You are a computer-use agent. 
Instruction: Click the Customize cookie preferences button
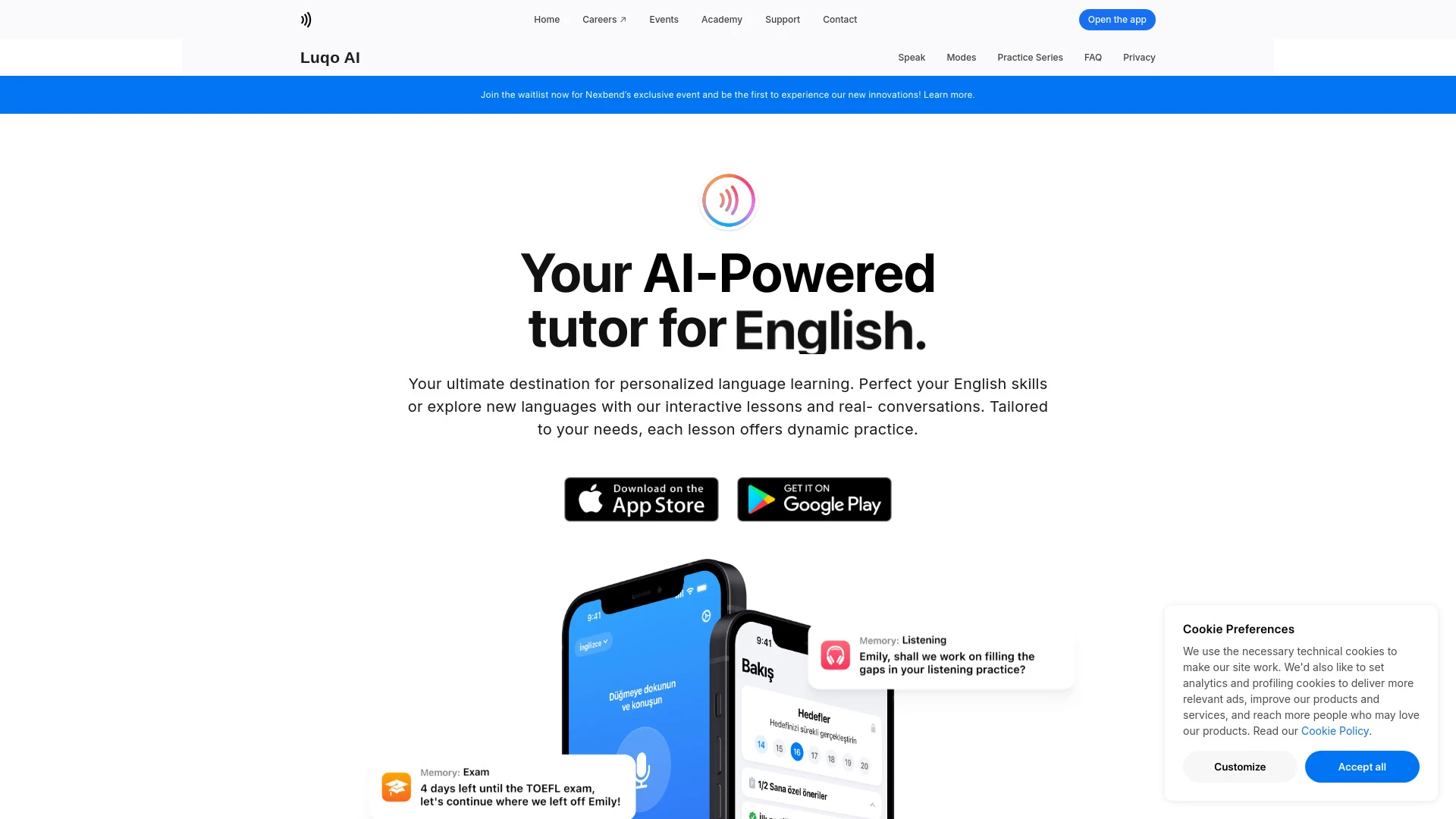[x=1239, y=766]
